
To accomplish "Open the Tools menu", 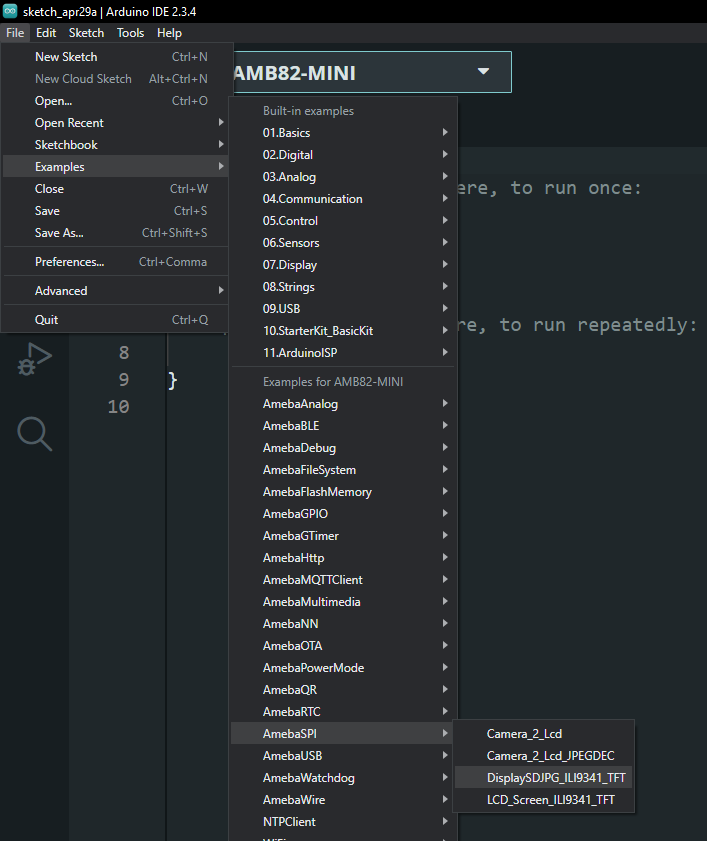I will click(130, 33).
